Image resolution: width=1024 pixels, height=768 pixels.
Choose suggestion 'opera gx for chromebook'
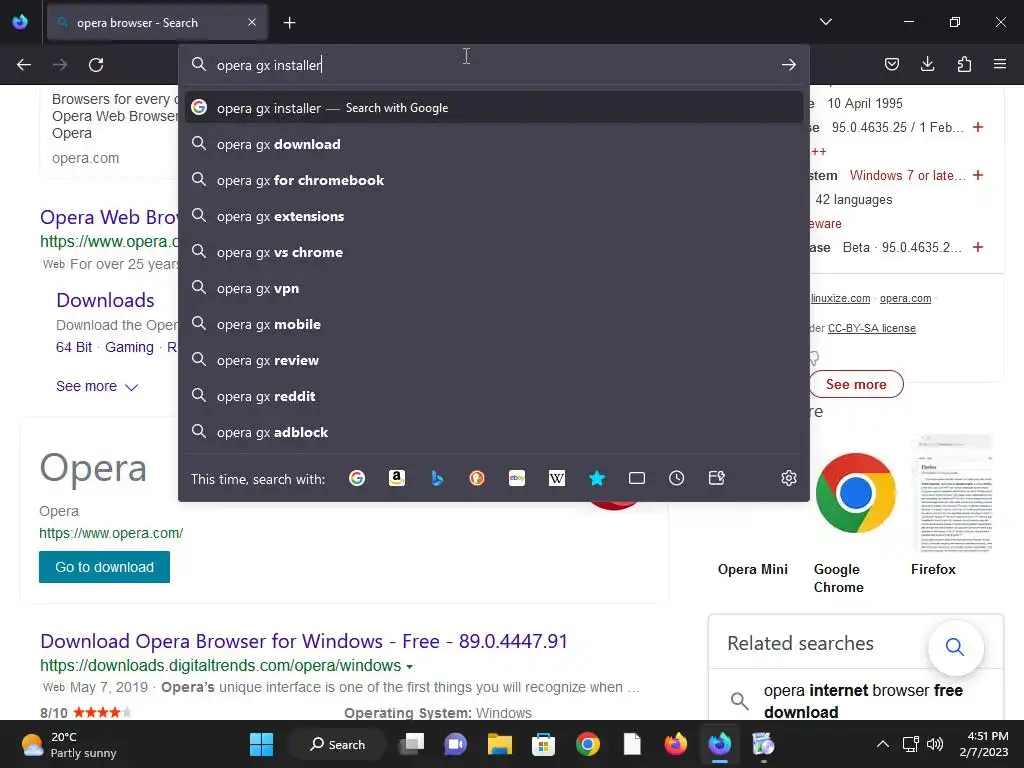click(x=494, y=180)
